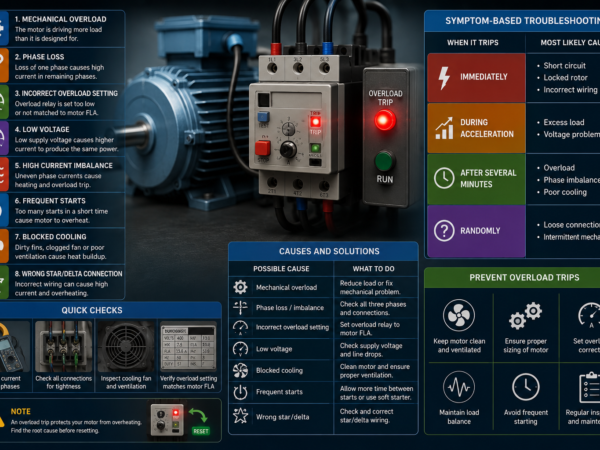The width and height of the screenshot is (600, 450).
Task: Click the OVERLOAD TRIP label on control box
Action: coord(385,98)
